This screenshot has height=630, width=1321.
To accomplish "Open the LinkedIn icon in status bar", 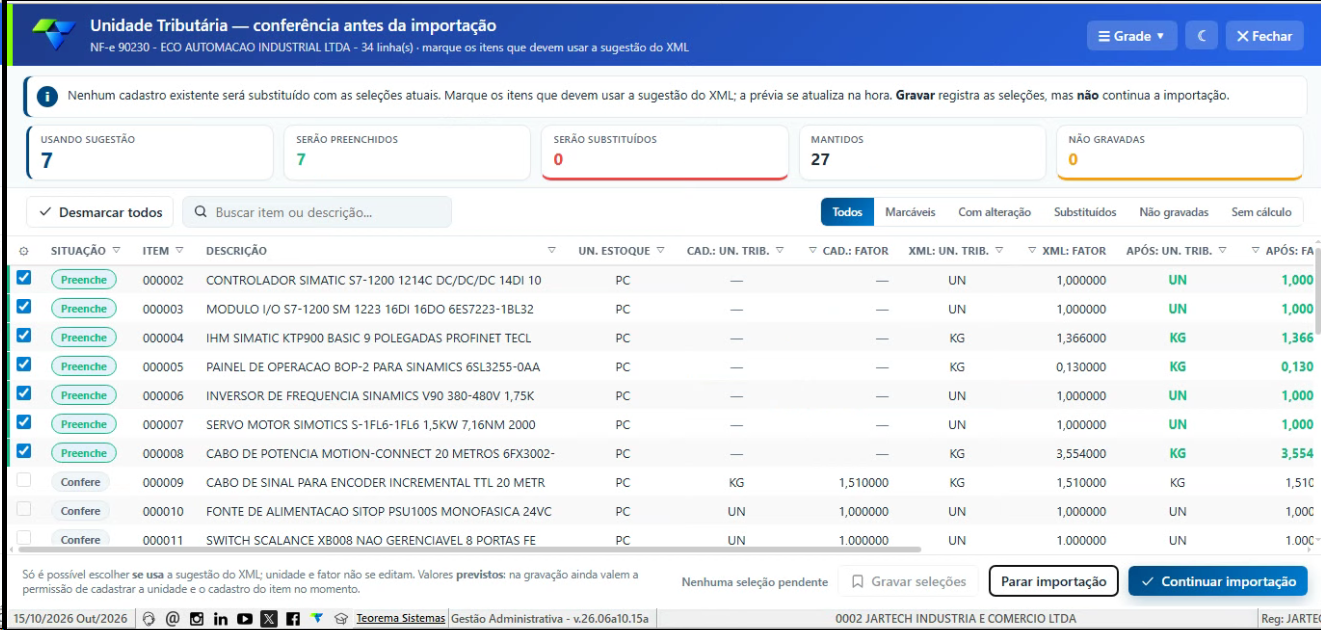I will click(221, 619).
